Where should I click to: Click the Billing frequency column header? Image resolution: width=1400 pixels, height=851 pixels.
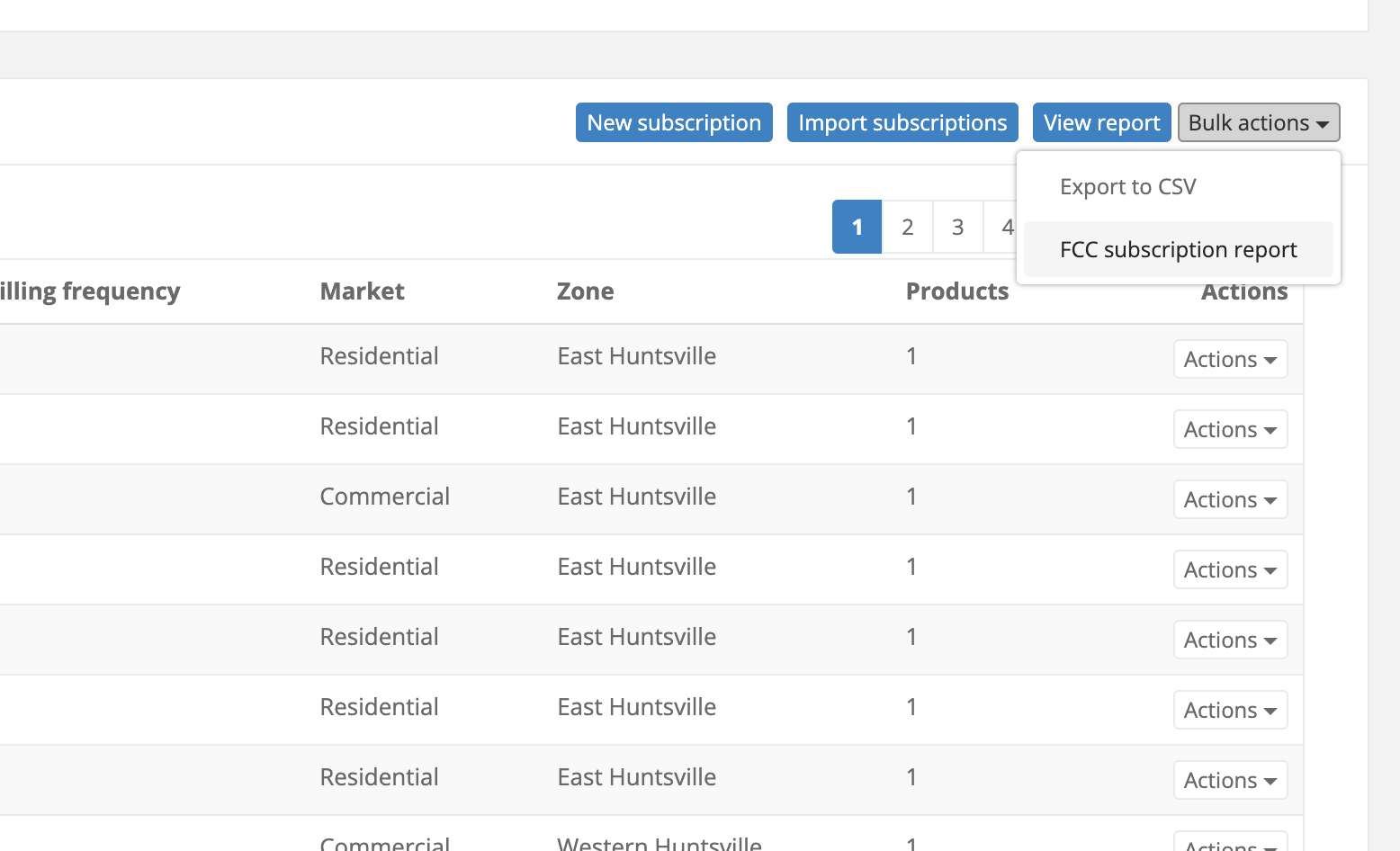coord(90,291)
